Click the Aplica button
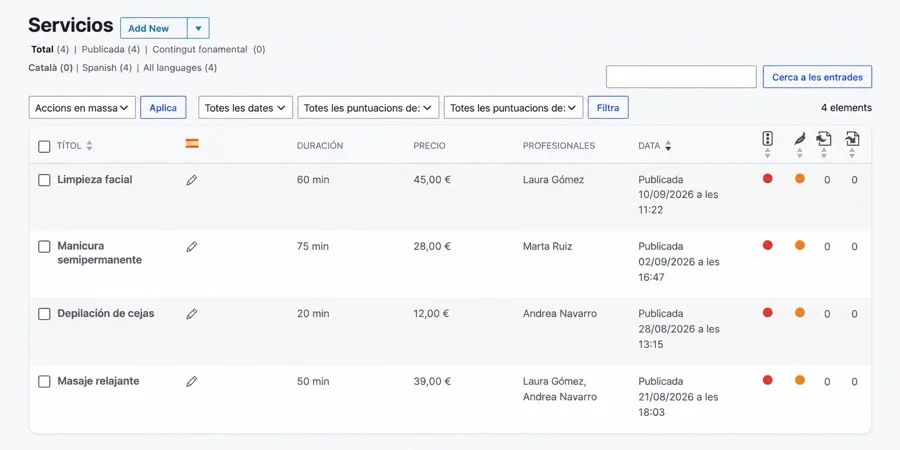 [163, 107]
